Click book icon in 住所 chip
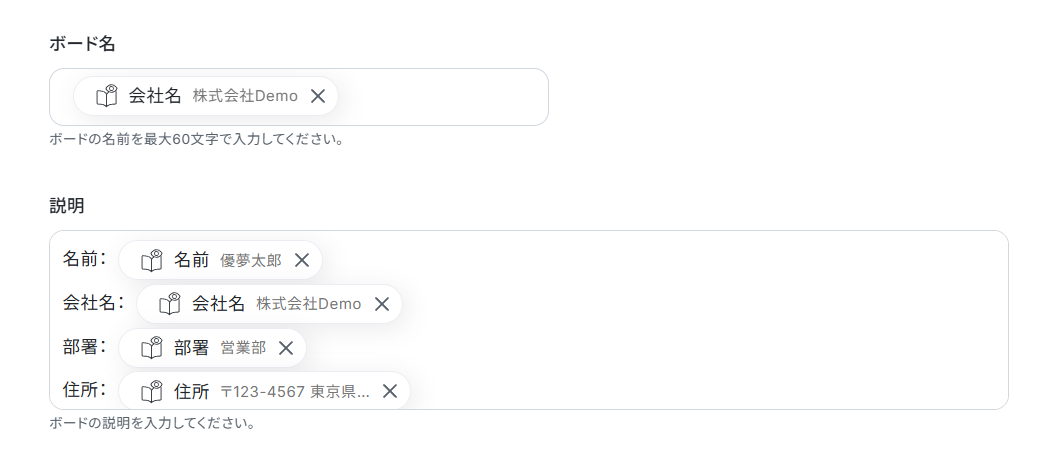 click(152, 391)
